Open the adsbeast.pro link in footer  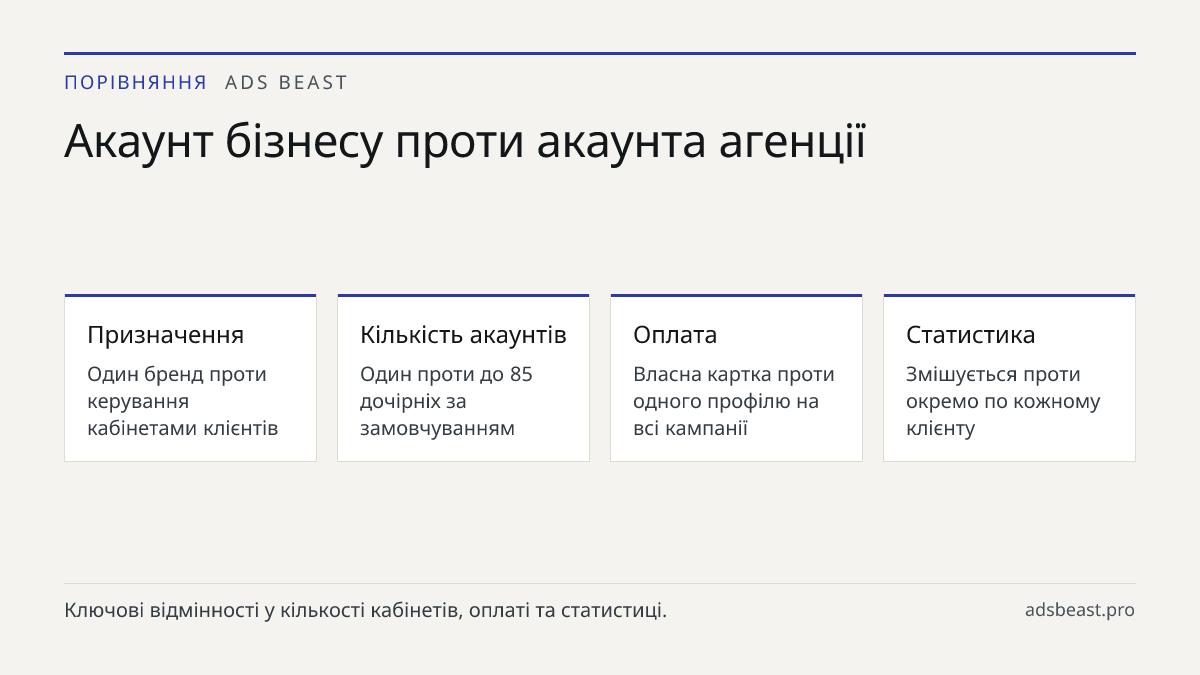click(1080, 610)
